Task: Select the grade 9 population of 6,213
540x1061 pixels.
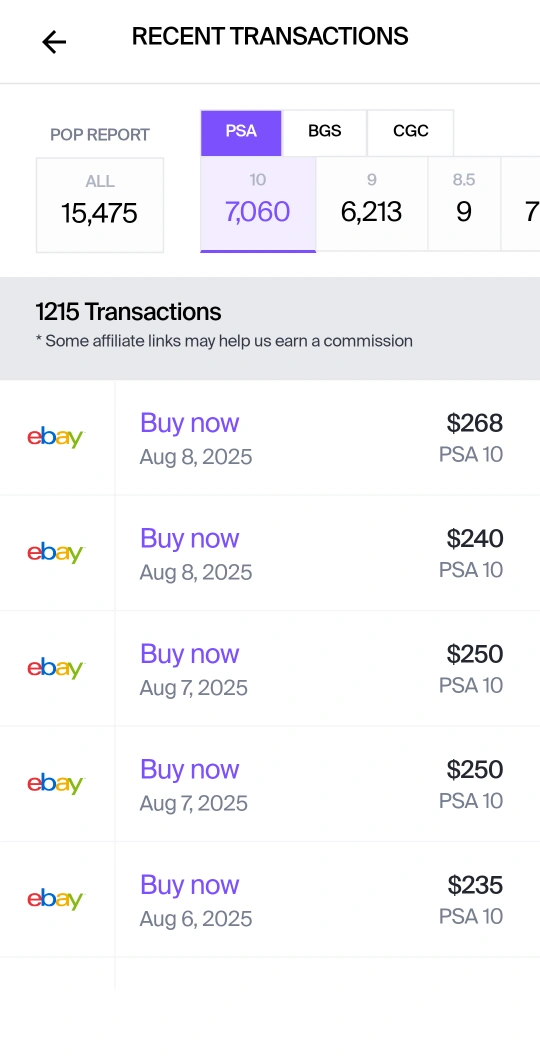Action: tap(372, 204)
